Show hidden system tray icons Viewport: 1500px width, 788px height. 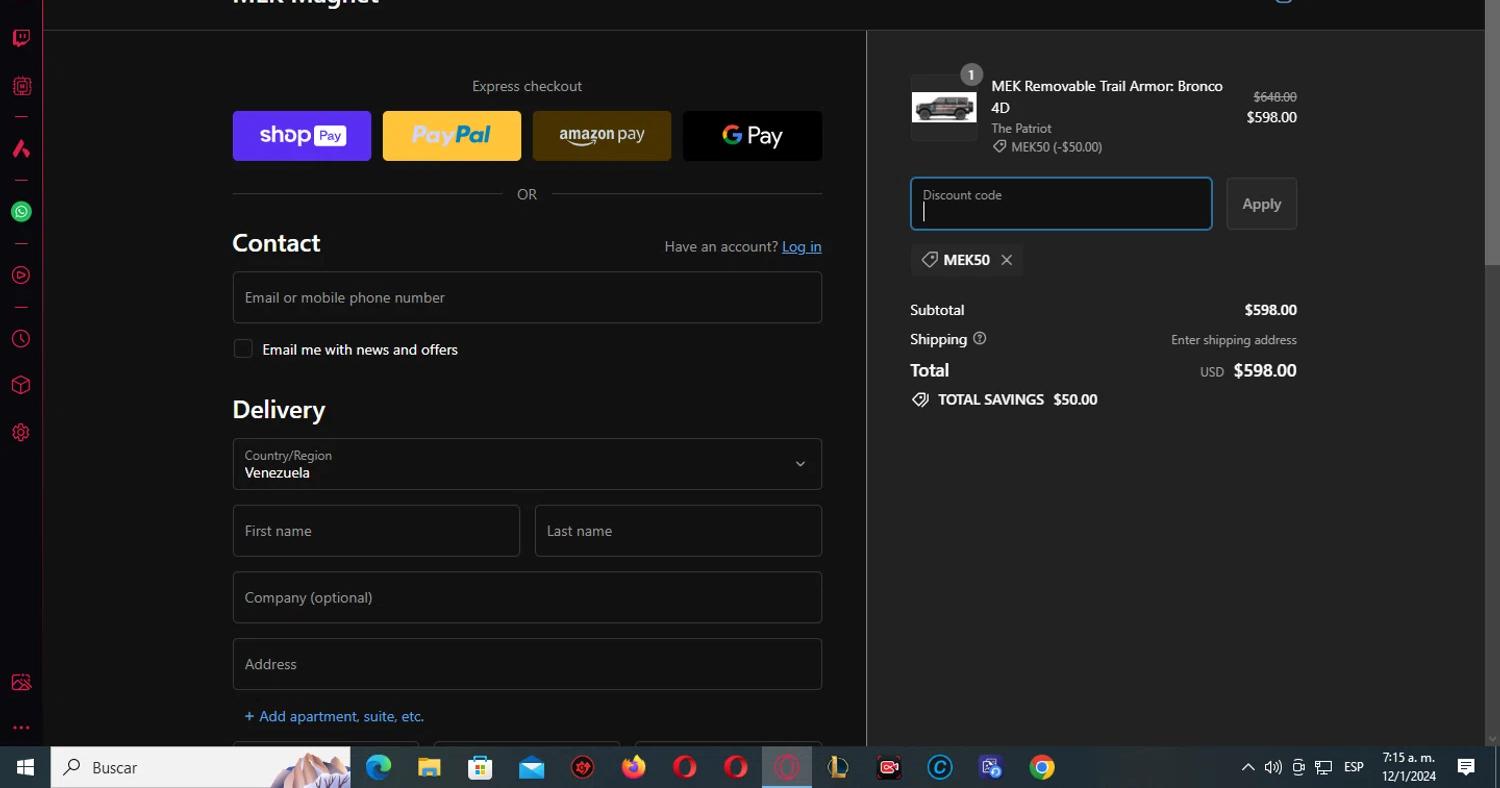[1248, 767]
